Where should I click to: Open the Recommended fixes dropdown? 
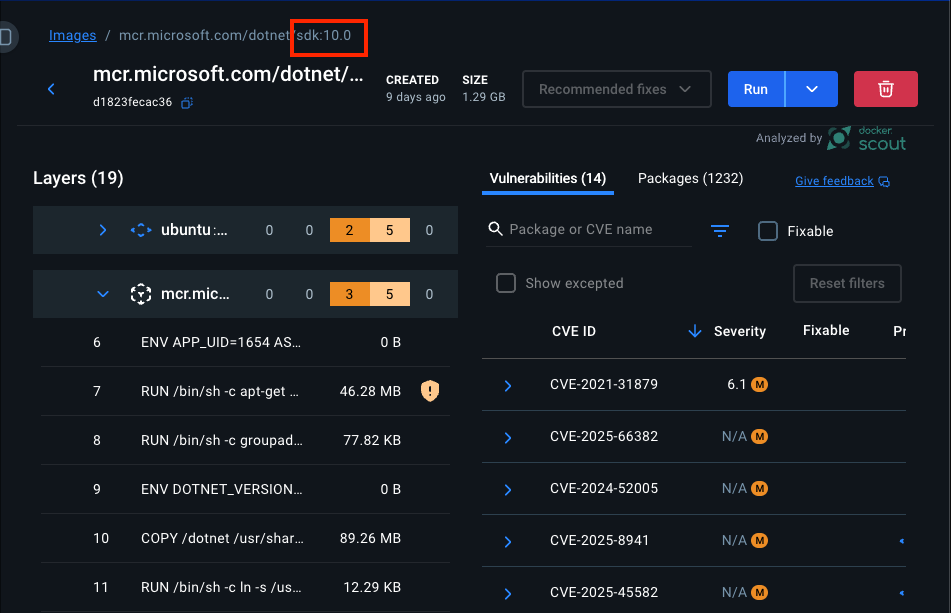click(x=616, y=89)
